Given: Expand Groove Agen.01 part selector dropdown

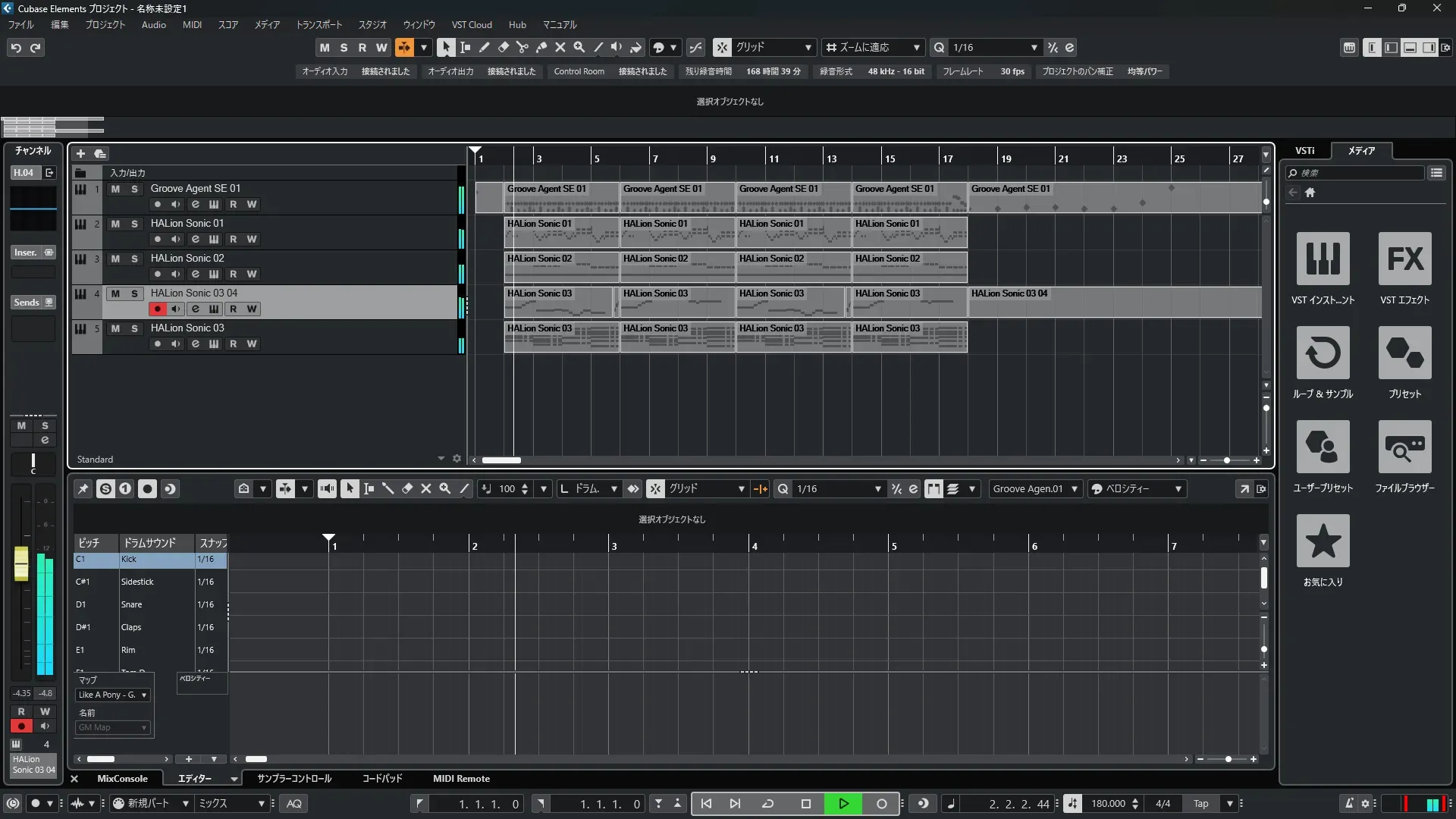Looking at the screenshot, I should tap(1074, 489).
